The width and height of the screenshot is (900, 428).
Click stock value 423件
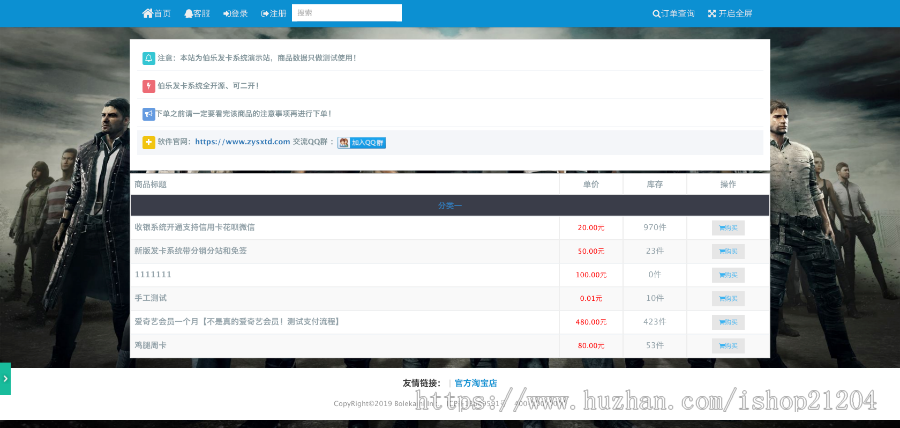pos(655,322)
